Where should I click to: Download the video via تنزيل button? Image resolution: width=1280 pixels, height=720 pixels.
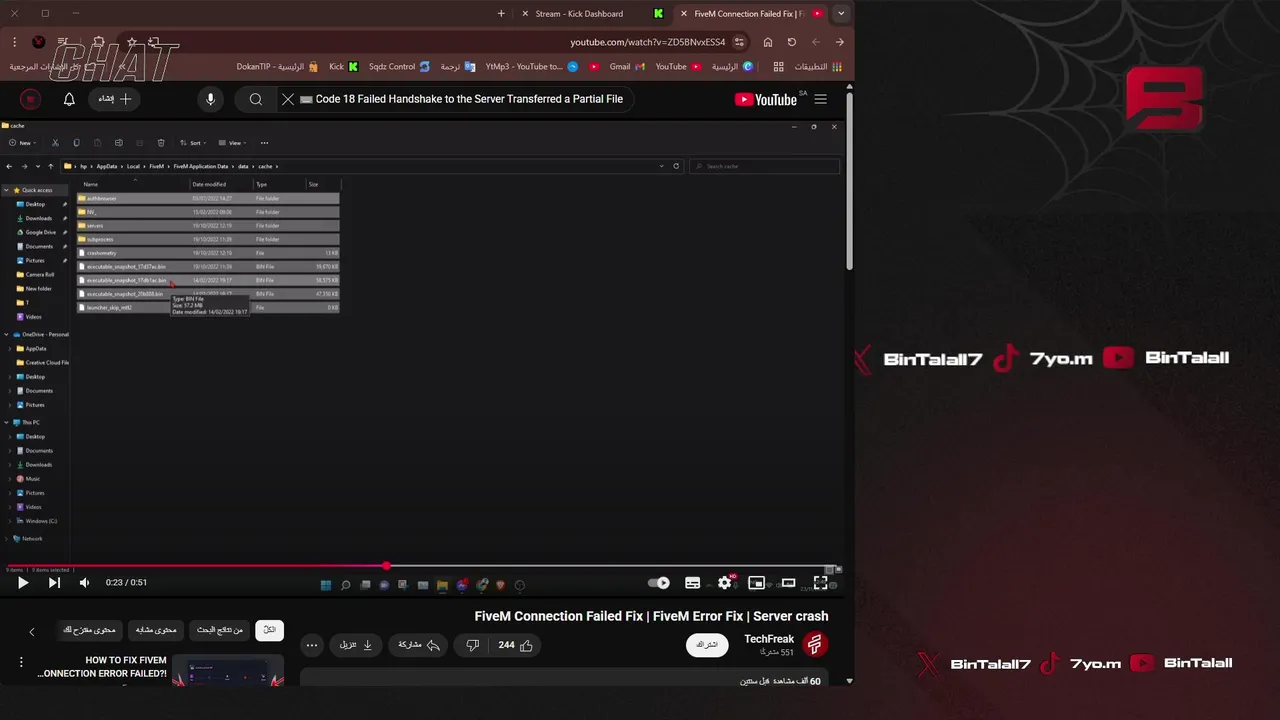[x=356, y=645]
